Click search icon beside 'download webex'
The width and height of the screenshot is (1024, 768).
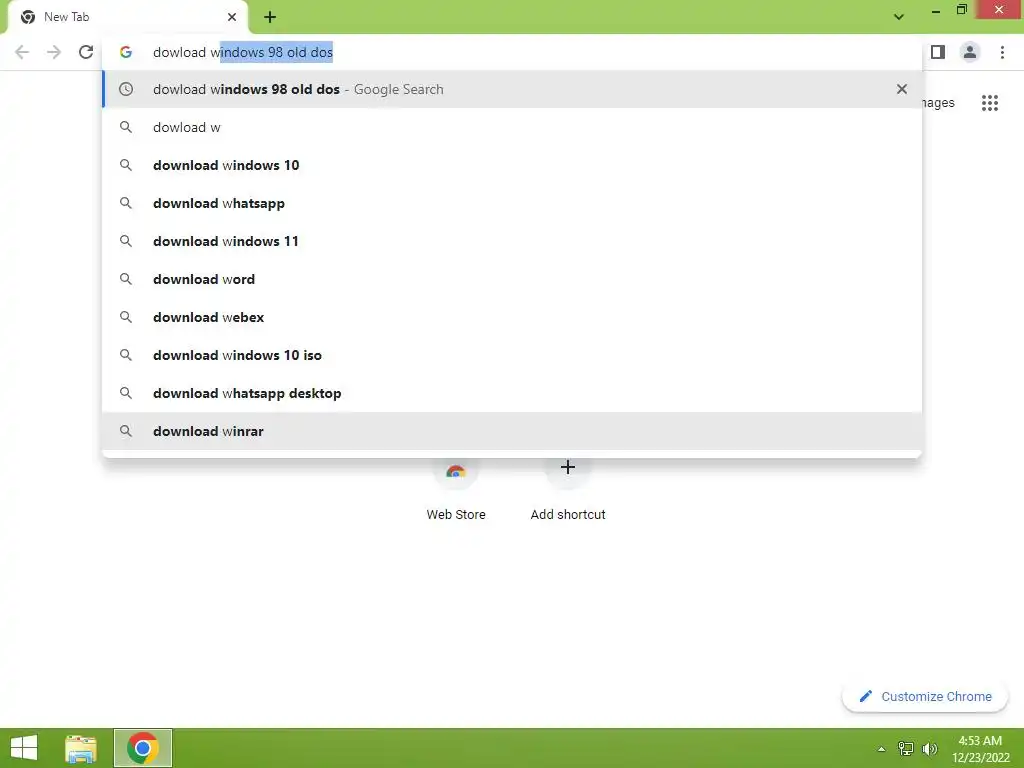click(x=126, y=317)
